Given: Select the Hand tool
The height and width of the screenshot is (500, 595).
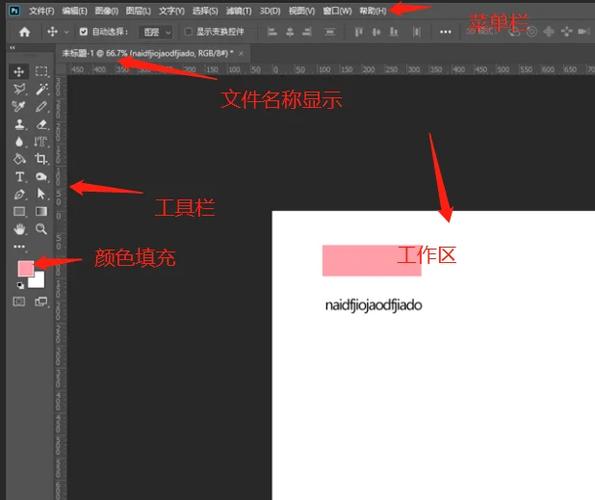Looking at the screenshot, I should [x=19, y=229].
